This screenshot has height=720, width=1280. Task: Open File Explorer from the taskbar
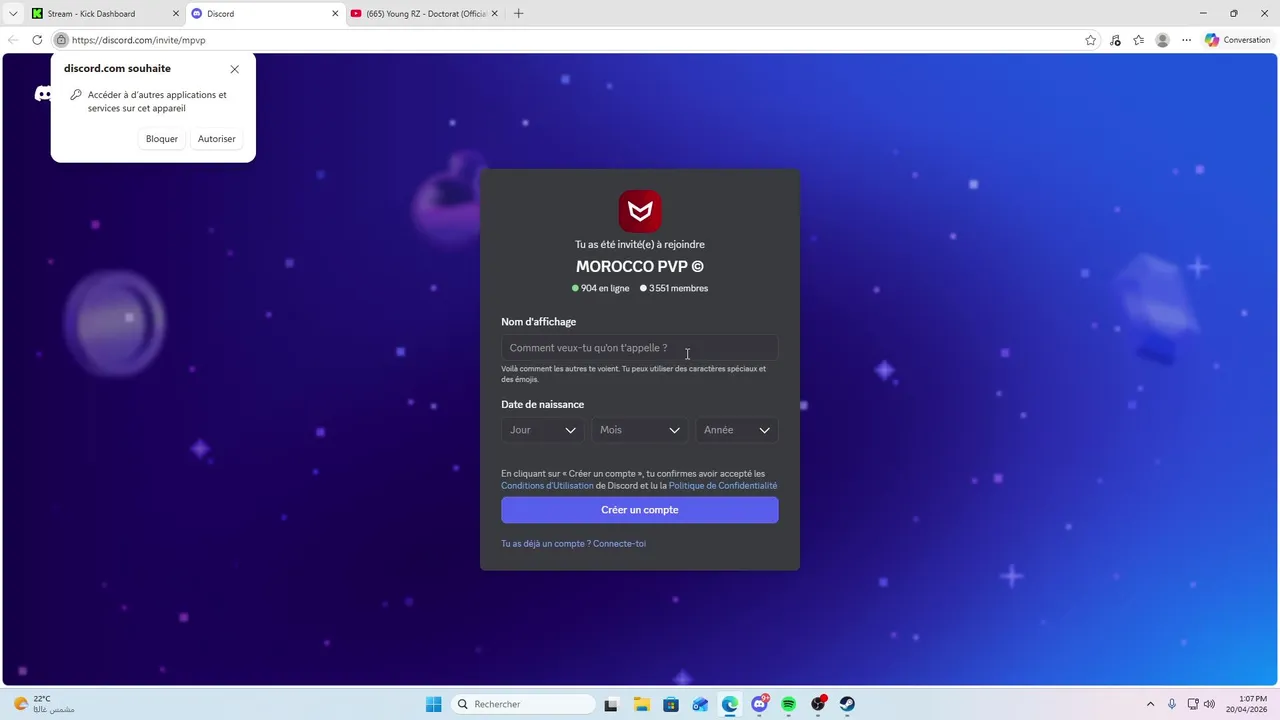641,704
